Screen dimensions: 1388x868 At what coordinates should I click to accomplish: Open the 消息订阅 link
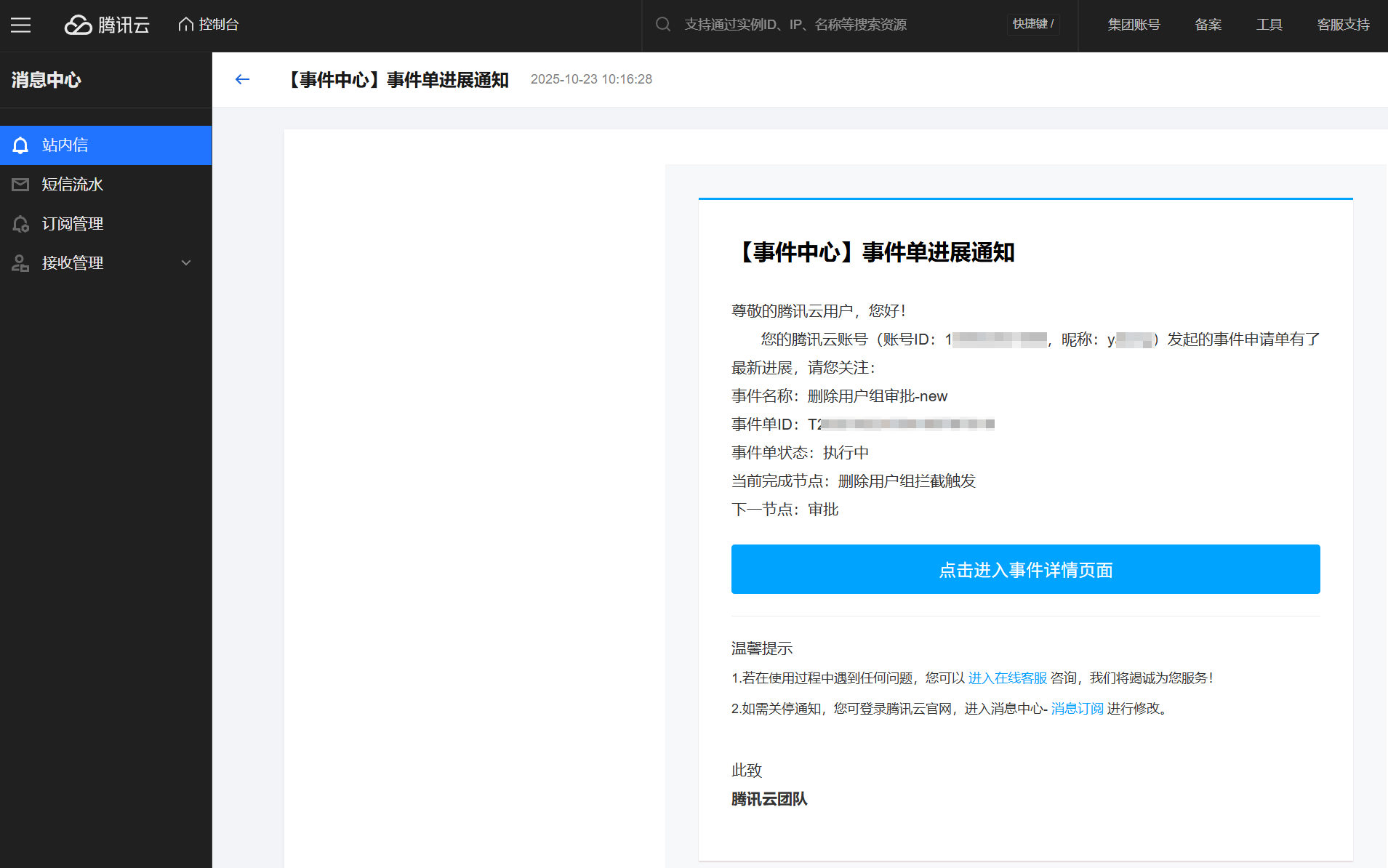[x=1077, y=709]
